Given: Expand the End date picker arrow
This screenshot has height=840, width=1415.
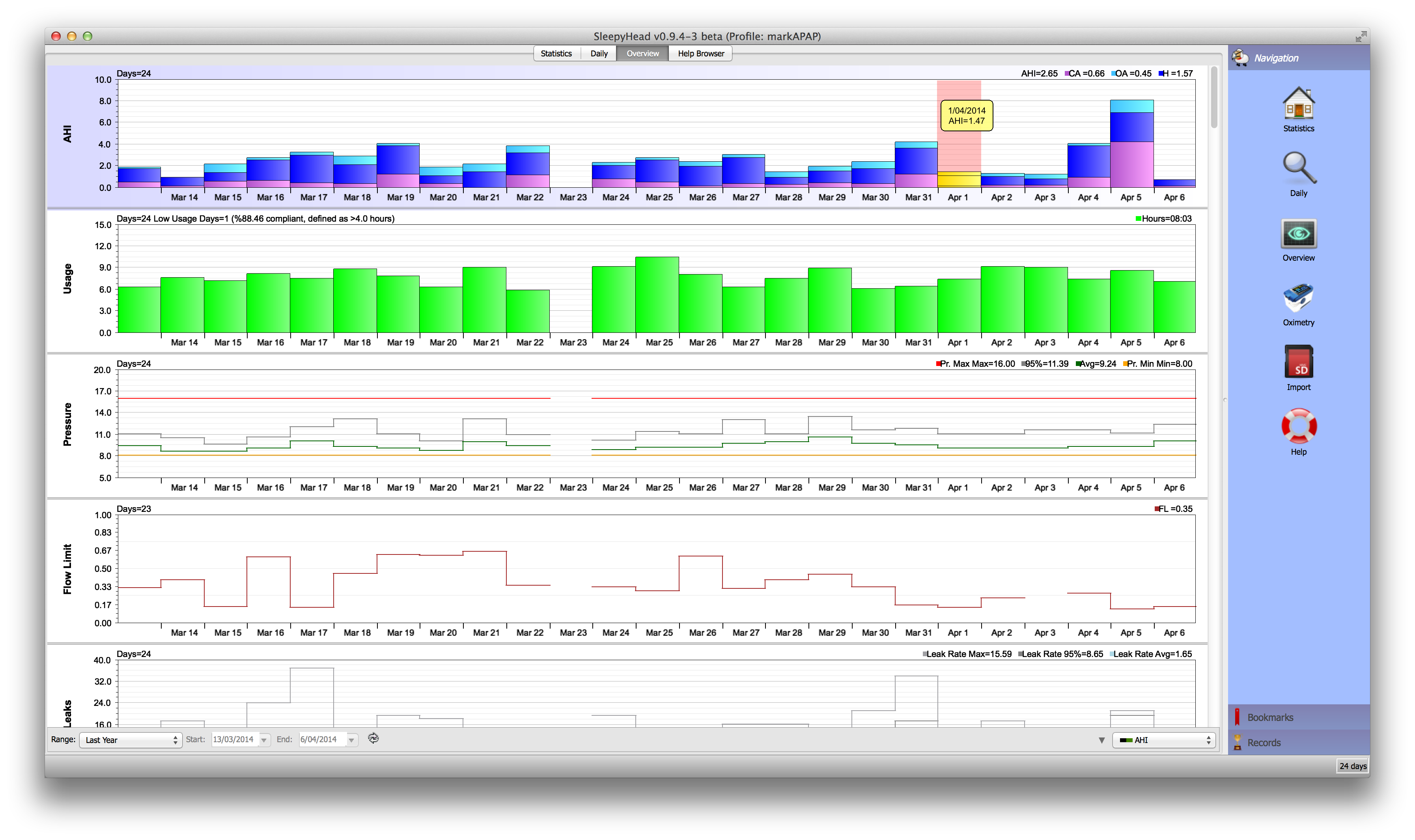Looking at the screenshot, I should (351, 740).
